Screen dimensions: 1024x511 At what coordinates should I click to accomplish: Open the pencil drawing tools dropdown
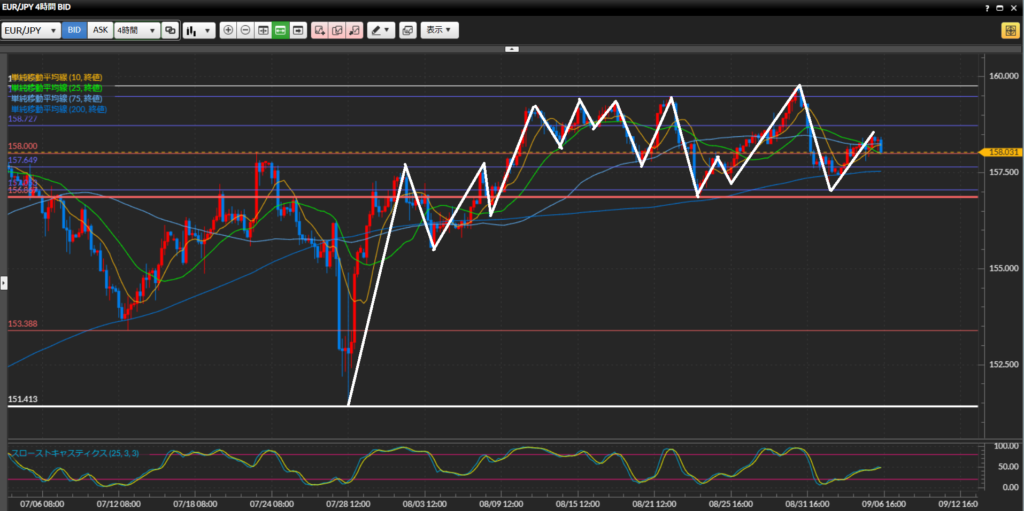pyautogui.click(x=380, y=30)
